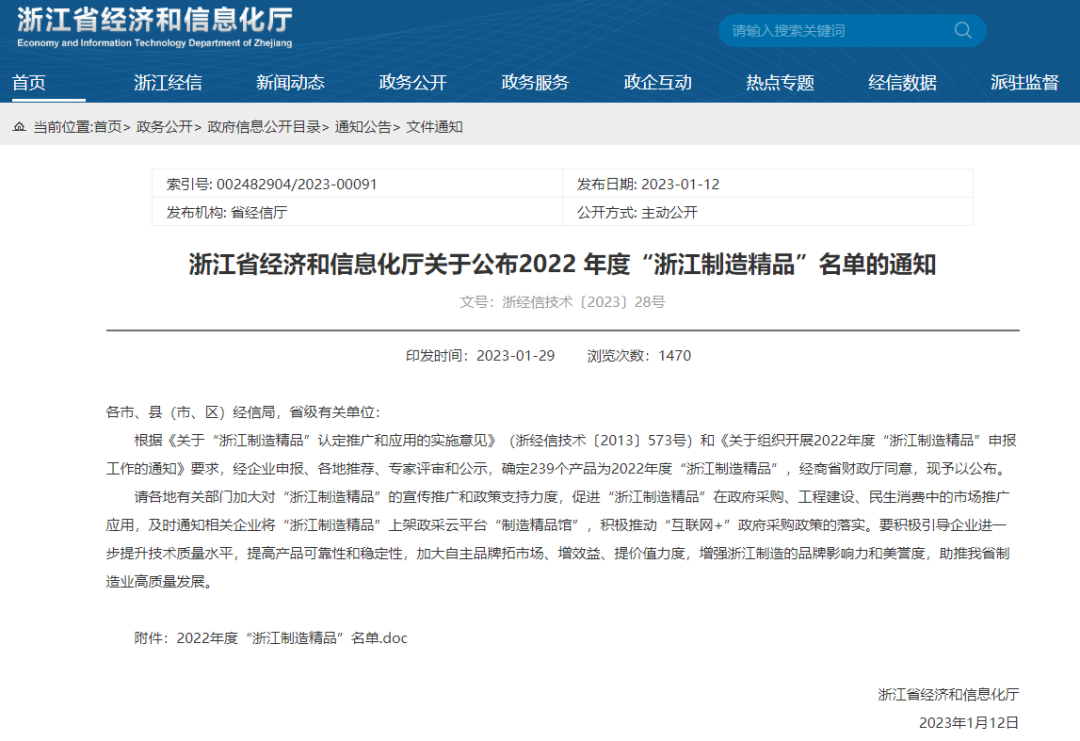Click 文件通知 breadcrumb link
The image size is (1080, 741).
point(434,127)
